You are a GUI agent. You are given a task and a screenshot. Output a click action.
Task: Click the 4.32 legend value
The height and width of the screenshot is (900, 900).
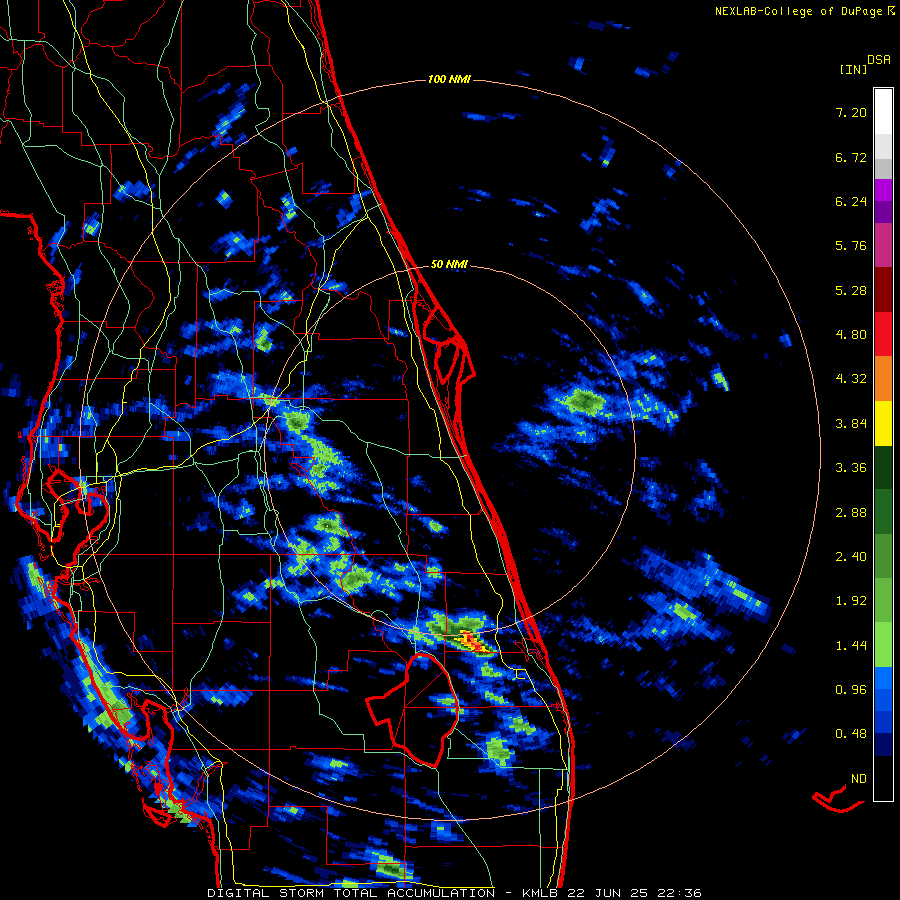[851, 379]
